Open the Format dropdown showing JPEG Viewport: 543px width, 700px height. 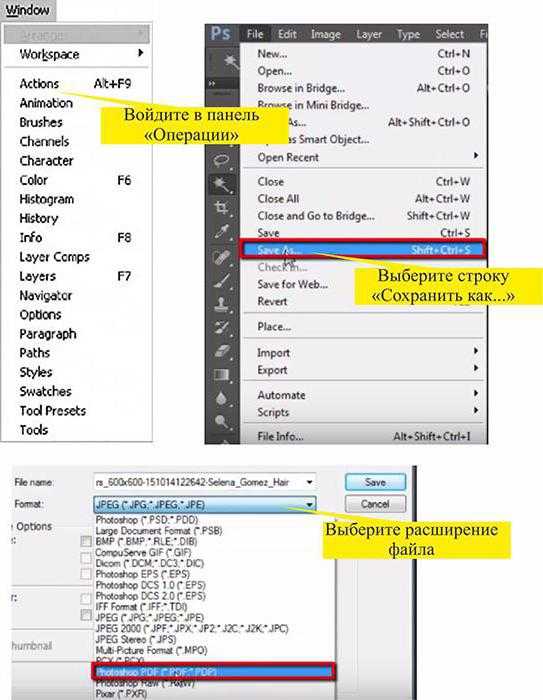(x=205, y=504)
